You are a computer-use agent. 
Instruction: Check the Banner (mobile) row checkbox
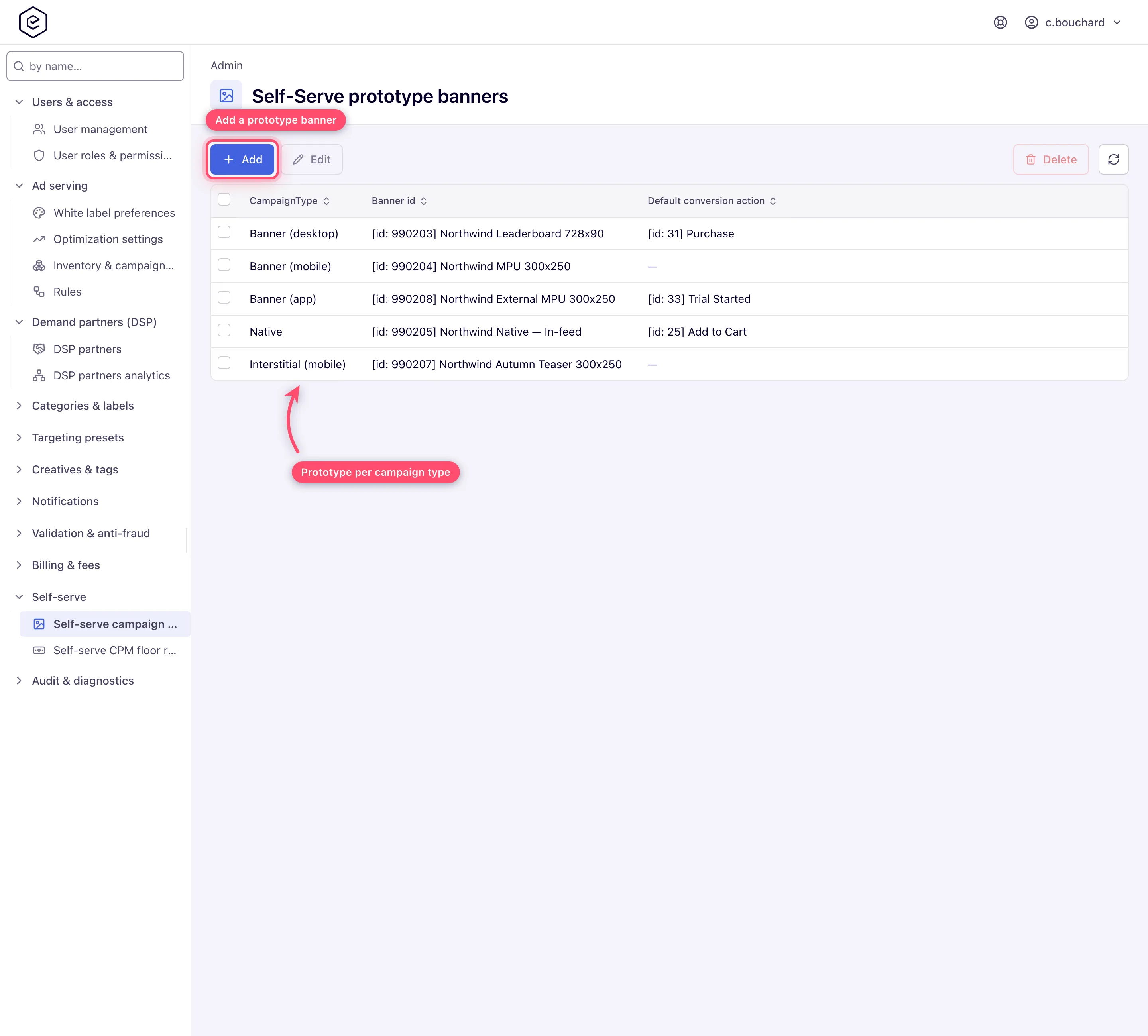pyautogui.click(x=224, y=265)
